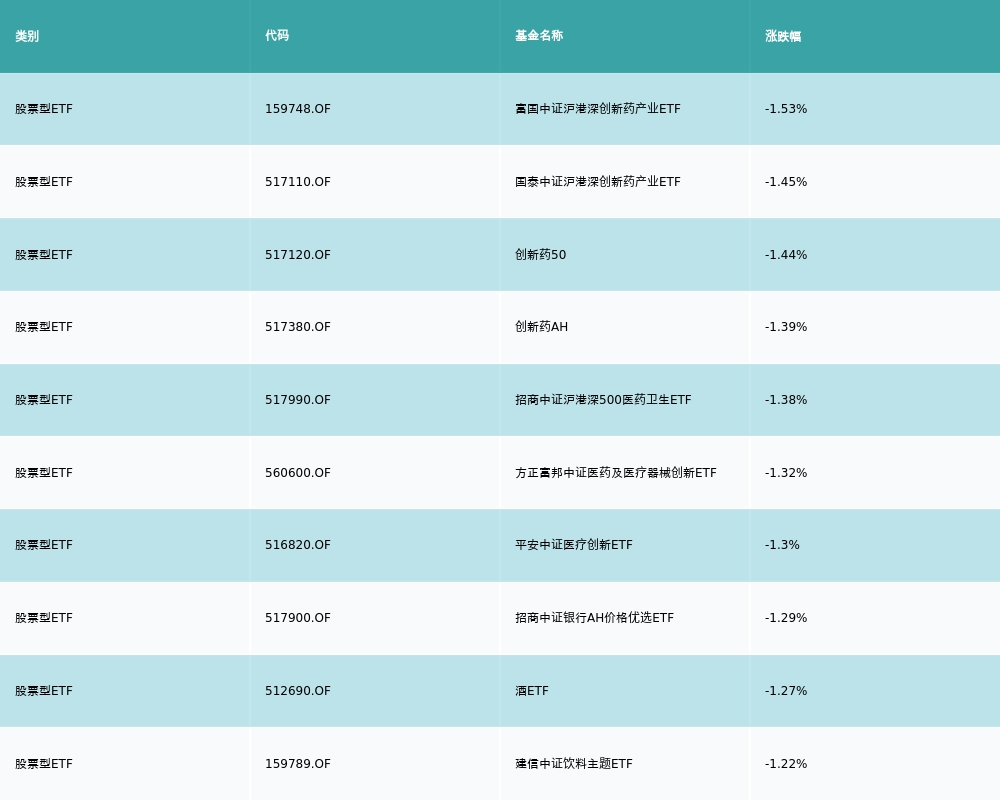This screenshot has width=1000, height=800.
Task: Select code 517380.OF
Action: [298, 327]
